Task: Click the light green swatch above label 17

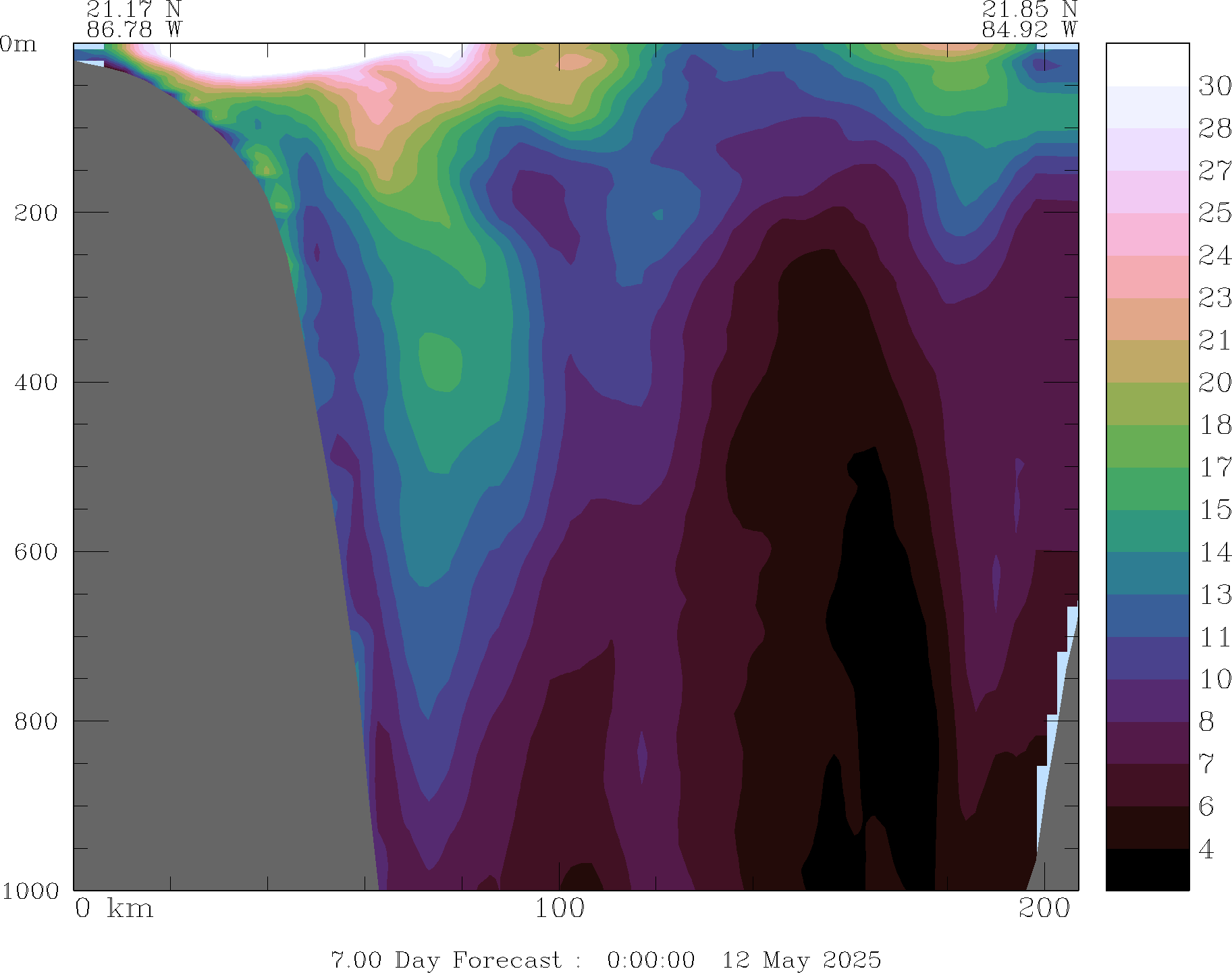Action: pyautogui.click(x=1148, y=446)
